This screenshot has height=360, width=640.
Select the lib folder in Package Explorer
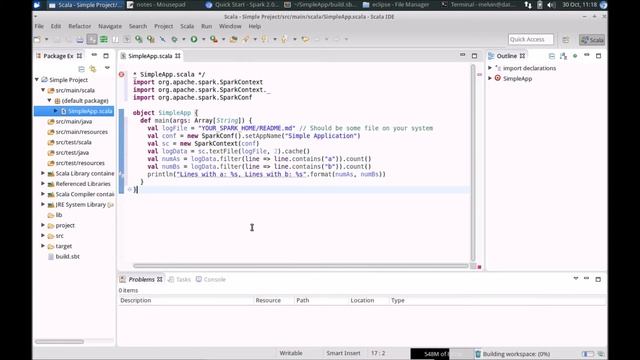(55, 215)
